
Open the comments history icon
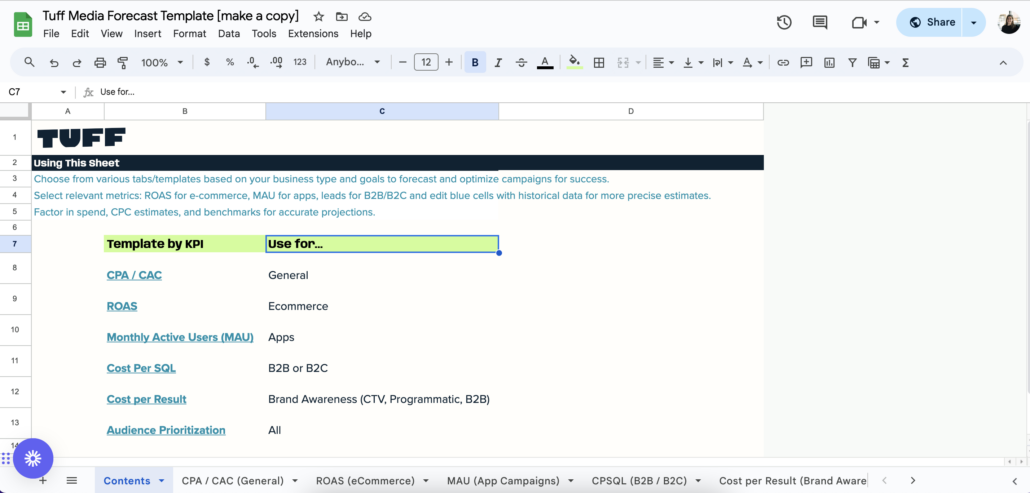pos(820,22)
